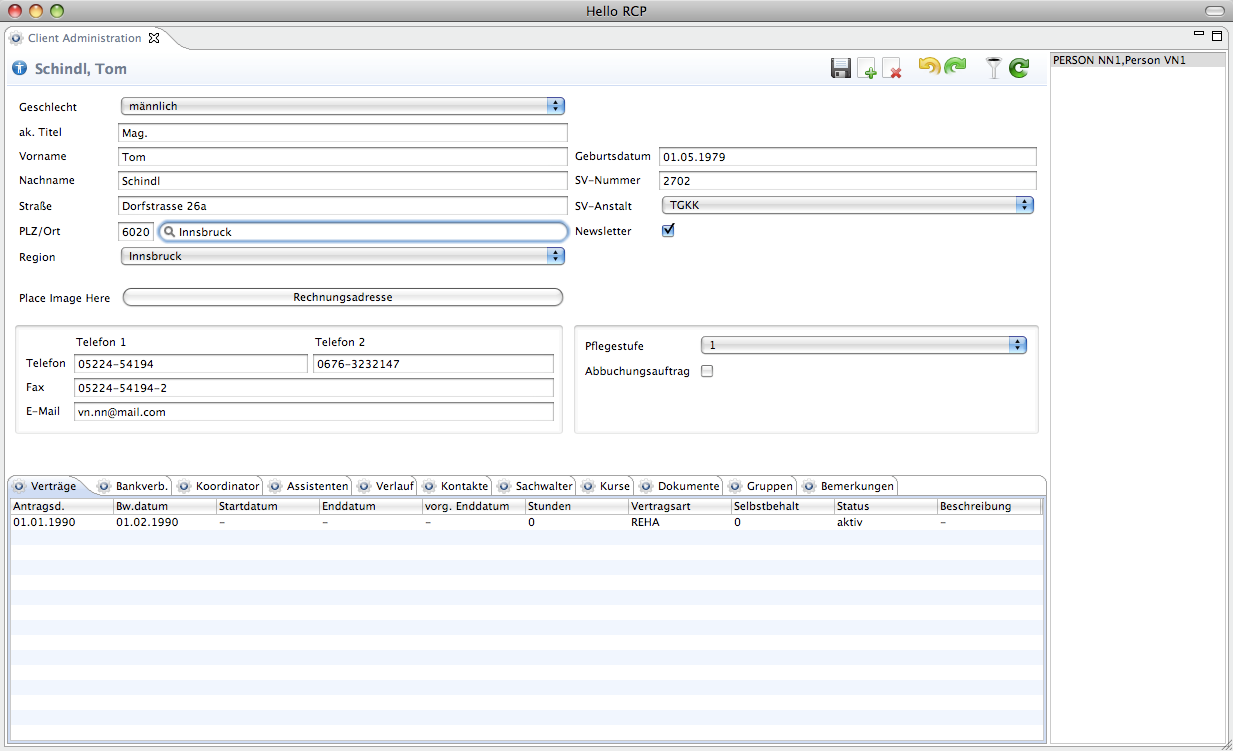Image resolution: width=1233 pixels, height=751 pixels.
Task: Show the Bemerkungen tab
Action: pyautogui.click(x=848, y=486)
